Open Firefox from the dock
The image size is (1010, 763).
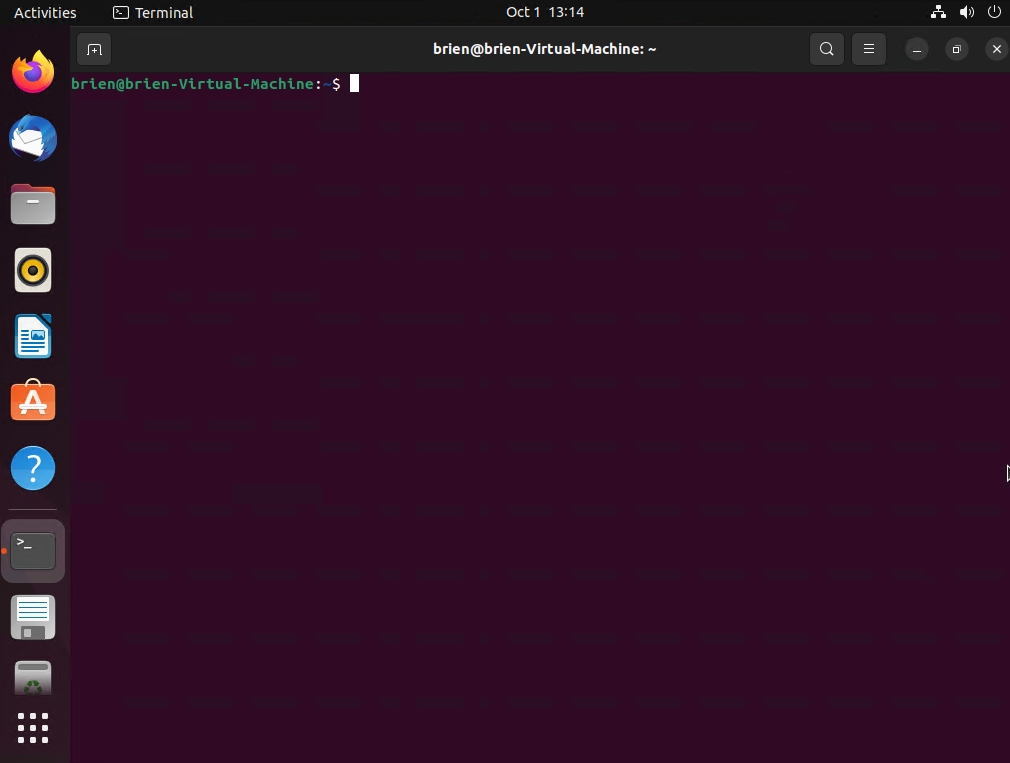click(x=33, y=71)
